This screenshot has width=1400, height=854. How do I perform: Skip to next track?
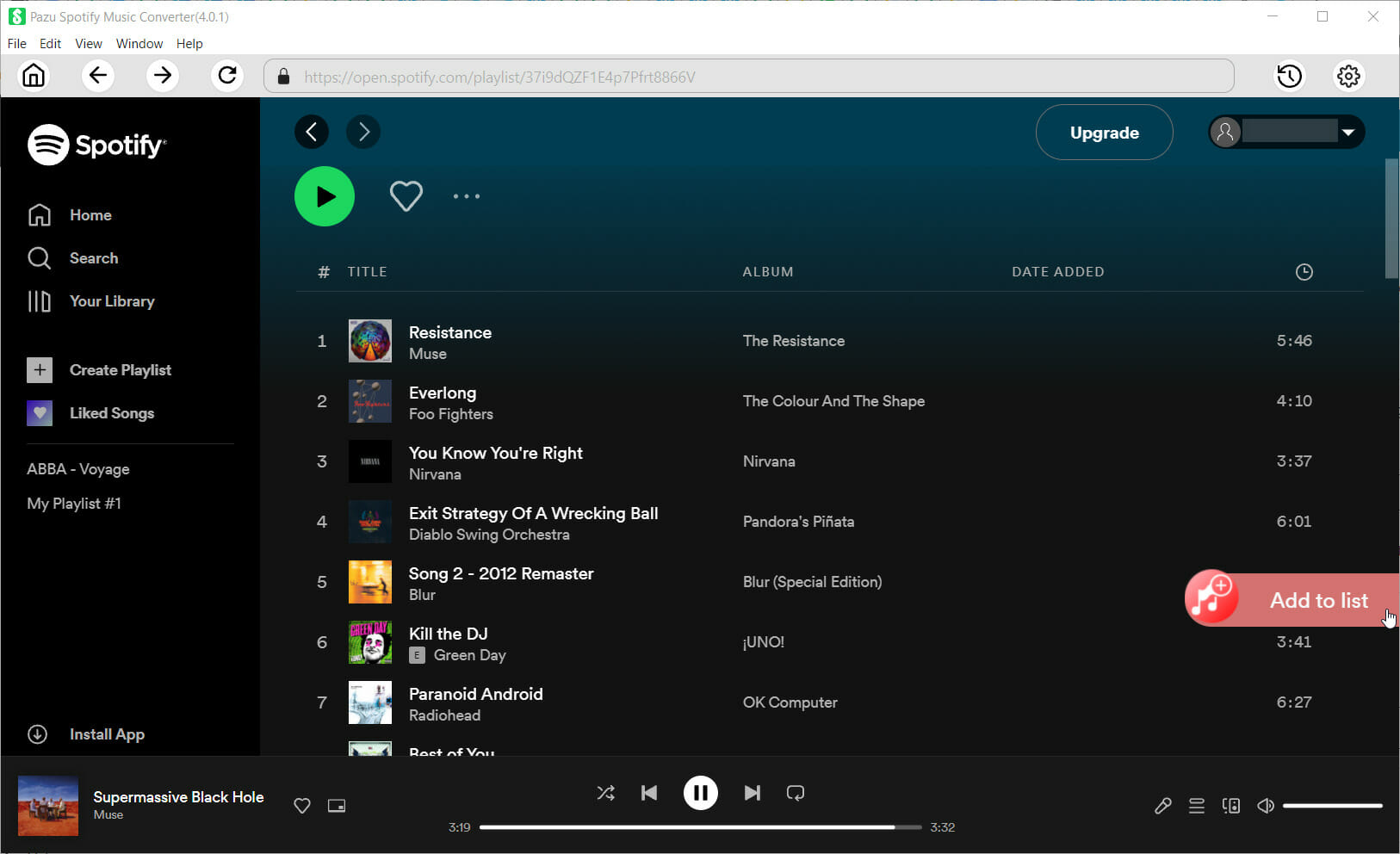tap(752, 793)
